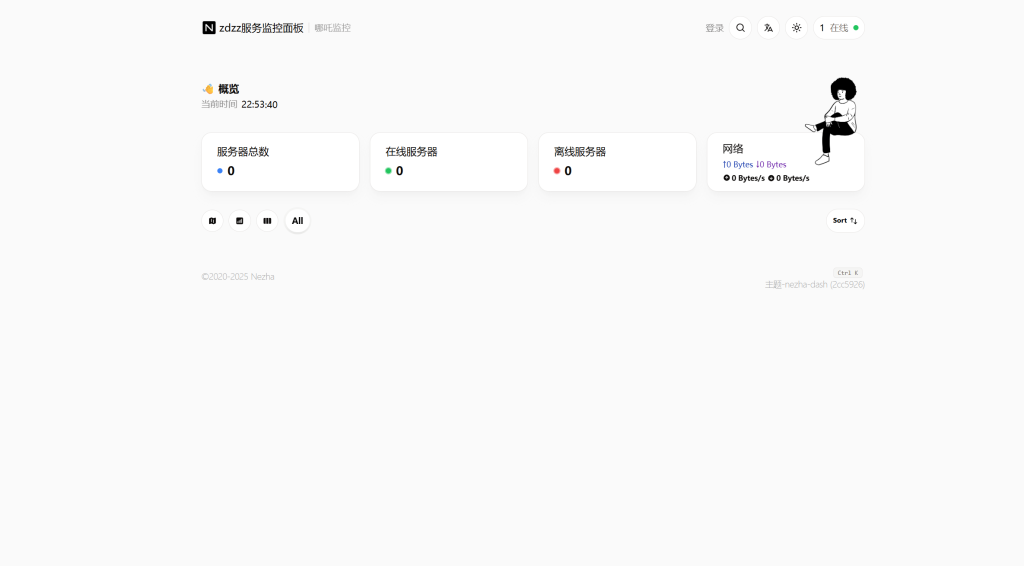The height and width of the screenshot is (566, 1024).
Task: Toggle the inline column view icon
Action: click(x=267, y=221)
